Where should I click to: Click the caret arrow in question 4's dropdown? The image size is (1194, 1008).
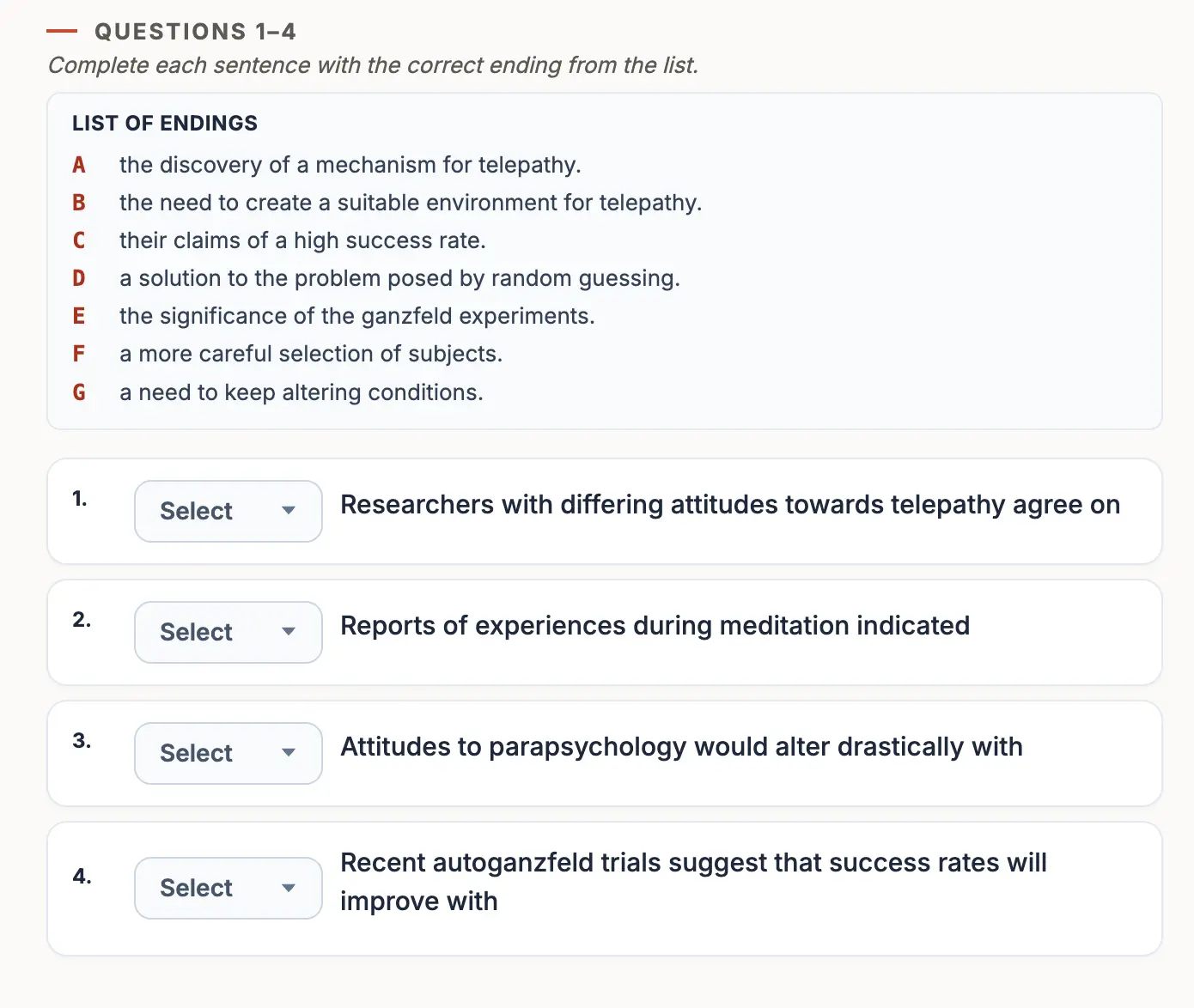click(x=289, y=888)
